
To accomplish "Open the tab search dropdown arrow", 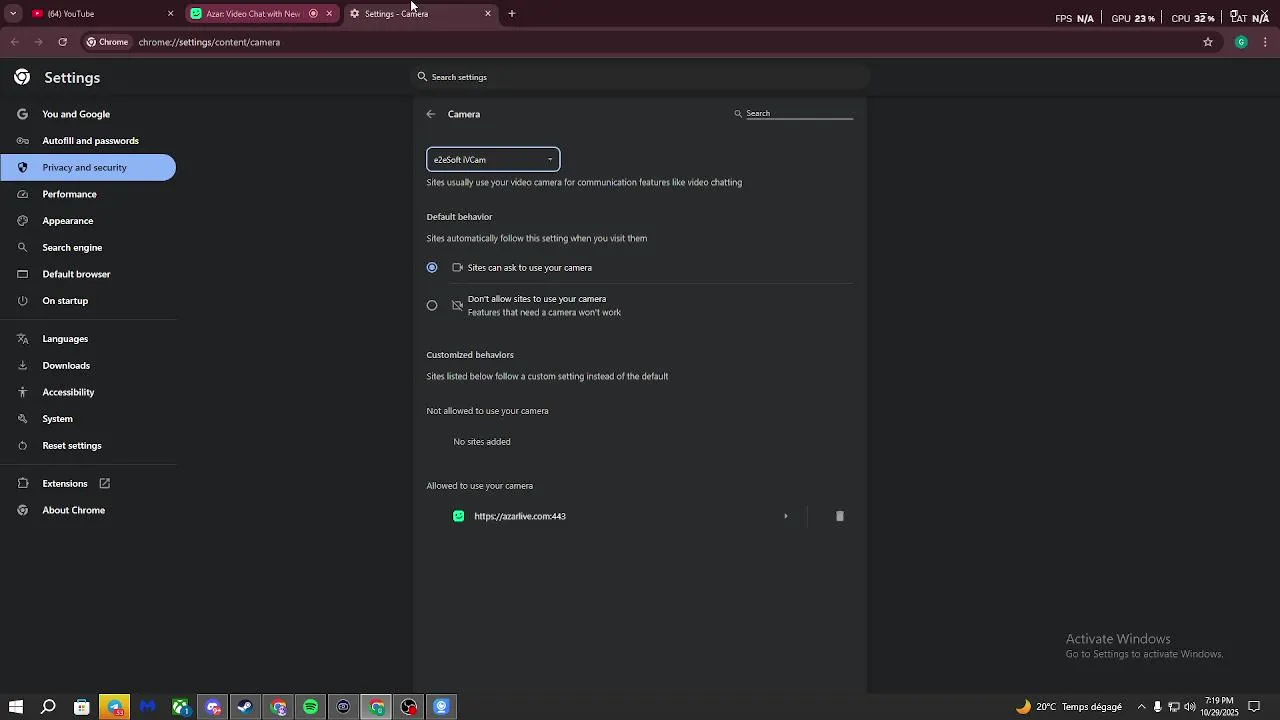I will click(13, 14).
